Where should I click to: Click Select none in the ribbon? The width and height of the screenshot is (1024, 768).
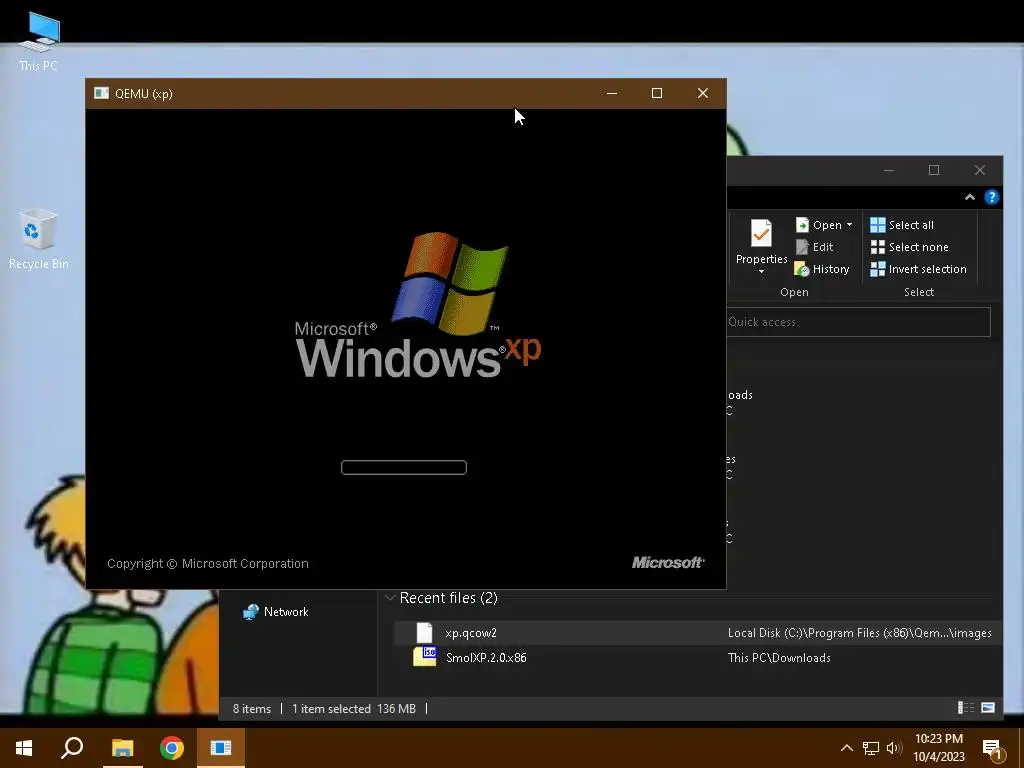[909, 247]
